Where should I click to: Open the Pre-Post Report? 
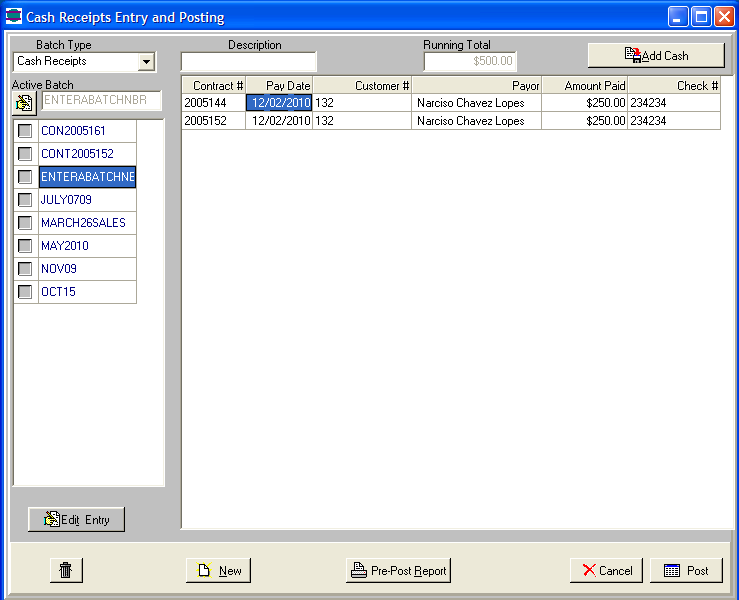398,570
